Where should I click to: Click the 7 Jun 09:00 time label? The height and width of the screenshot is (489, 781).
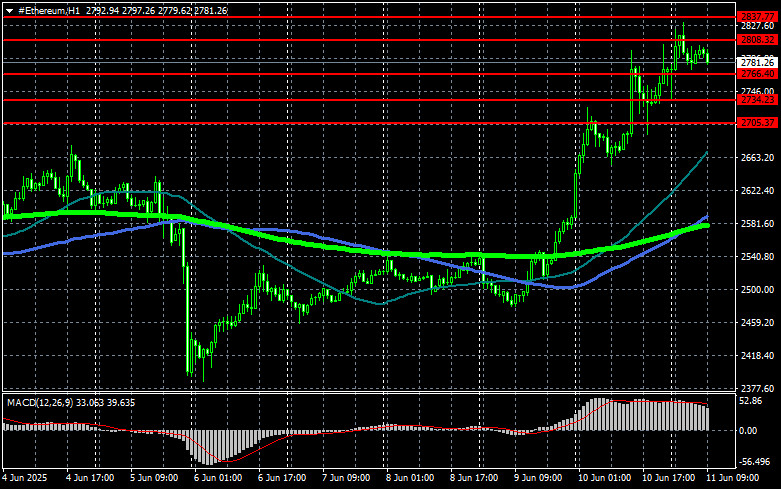tap(346, 478)
